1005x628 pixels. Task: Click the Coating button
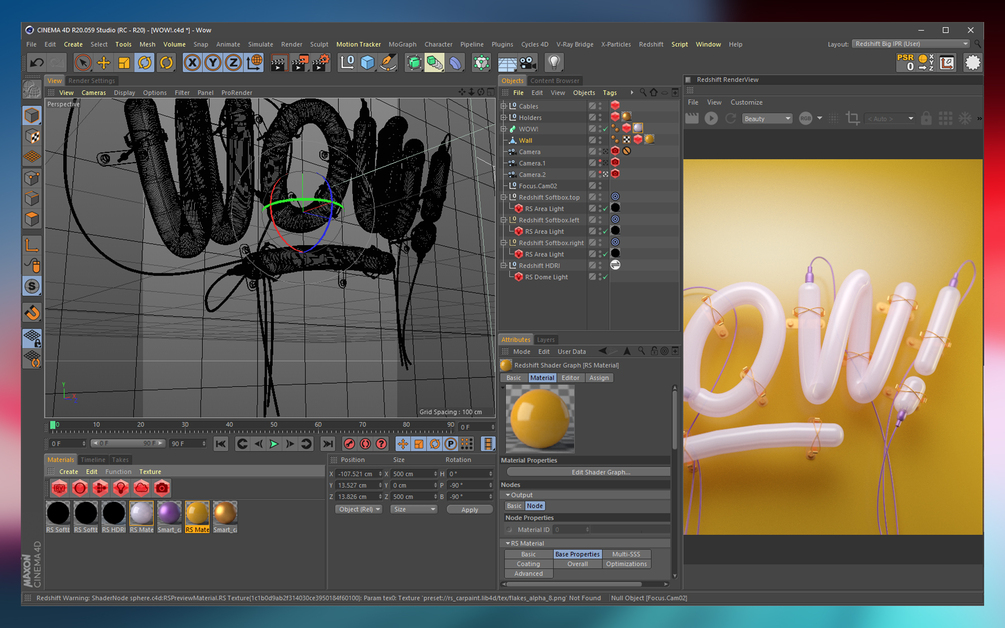[x=528, y=564]
